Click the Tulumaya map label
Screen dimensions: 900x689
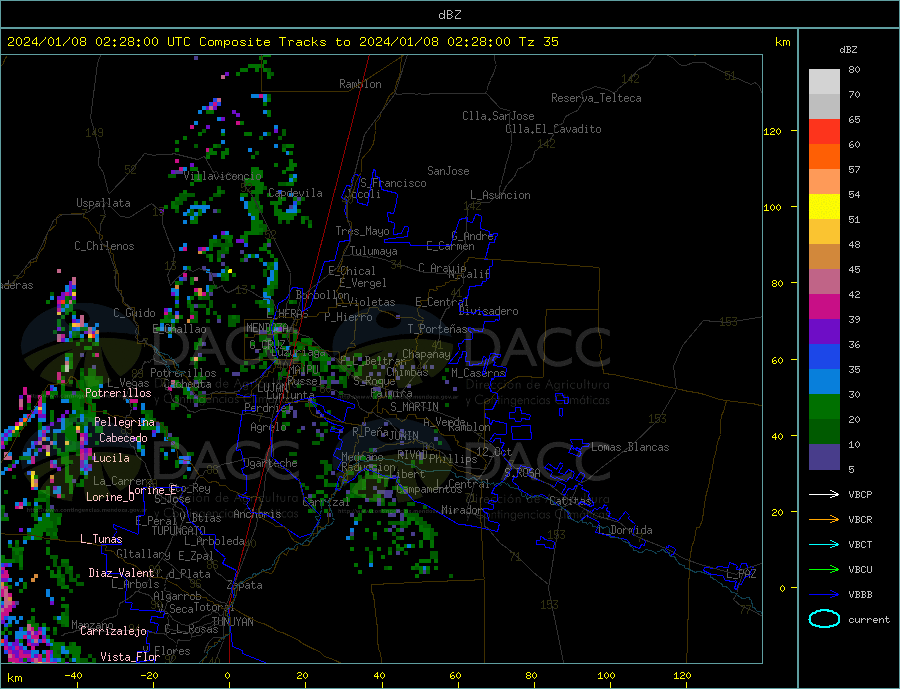click(x=374, y=251)
